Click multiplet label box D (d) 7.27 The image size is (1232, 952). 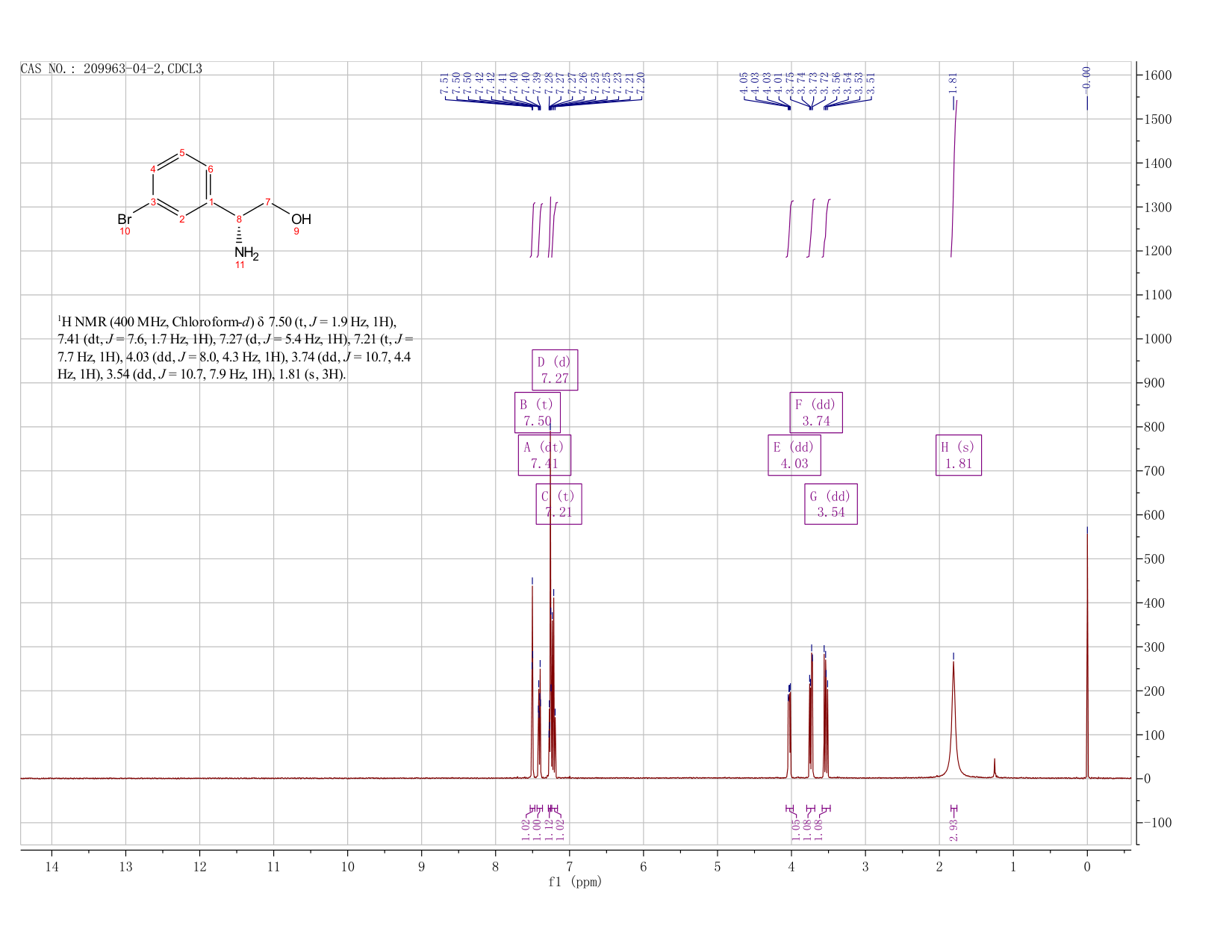(x=555, y=370)
